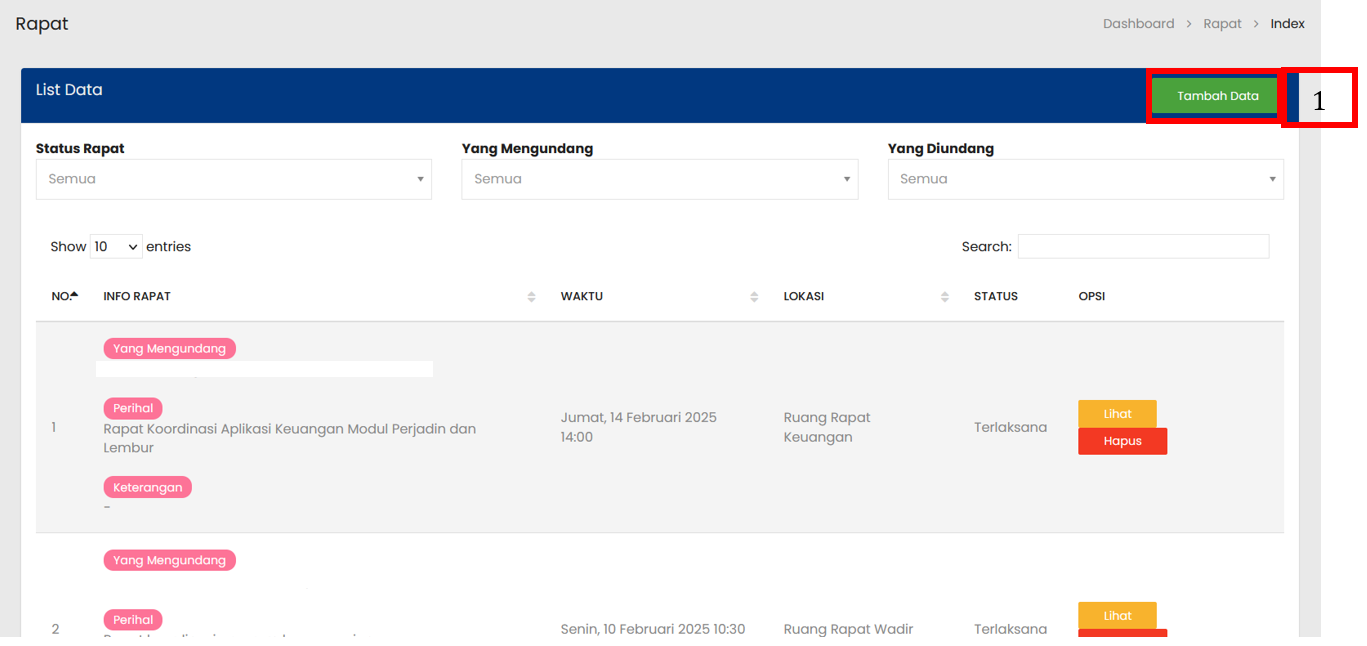Click the LOKASI column sort arrows

(x=944, y=297)
